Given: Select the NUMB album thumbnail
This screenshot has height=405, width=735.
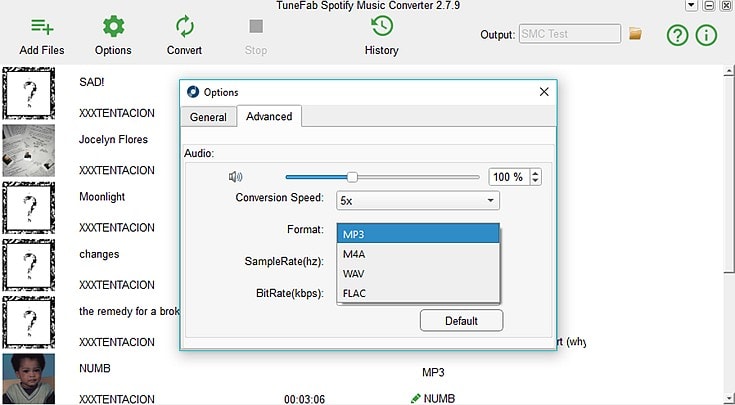Looking at the screenshot, I should coord(29,379).
